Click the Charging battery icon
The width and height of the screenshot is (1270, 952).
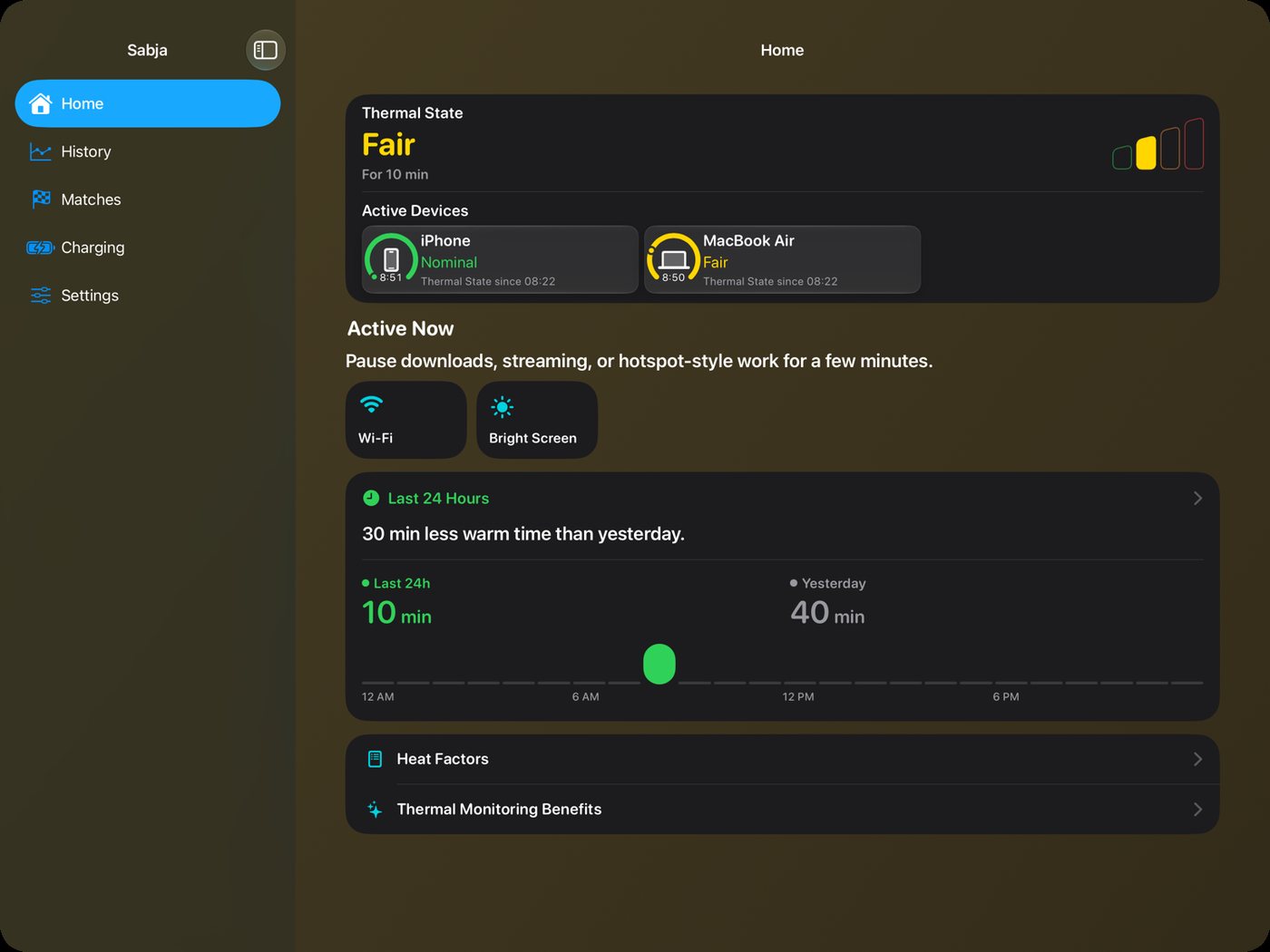pyautogui.click(x=40, y=248)
